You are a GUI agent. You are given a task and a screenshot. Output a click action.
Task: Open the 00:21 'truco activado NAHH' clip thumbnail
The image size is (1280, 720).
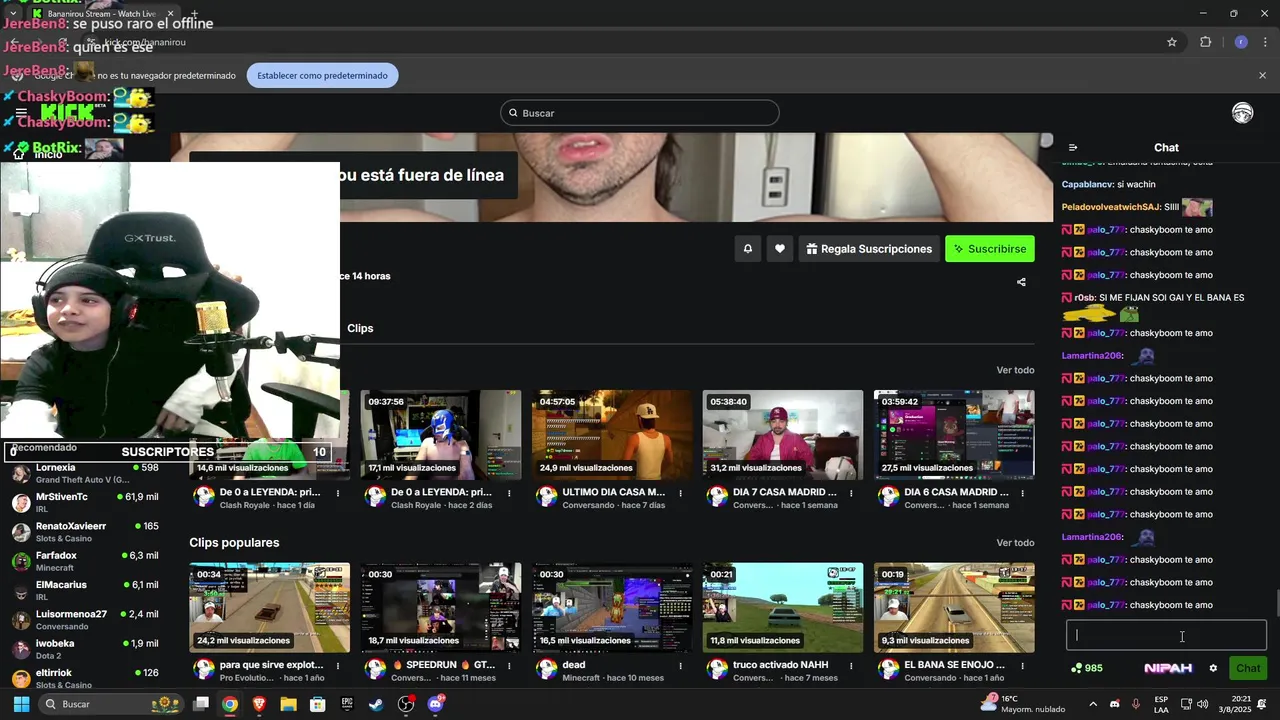click(783, 608)
